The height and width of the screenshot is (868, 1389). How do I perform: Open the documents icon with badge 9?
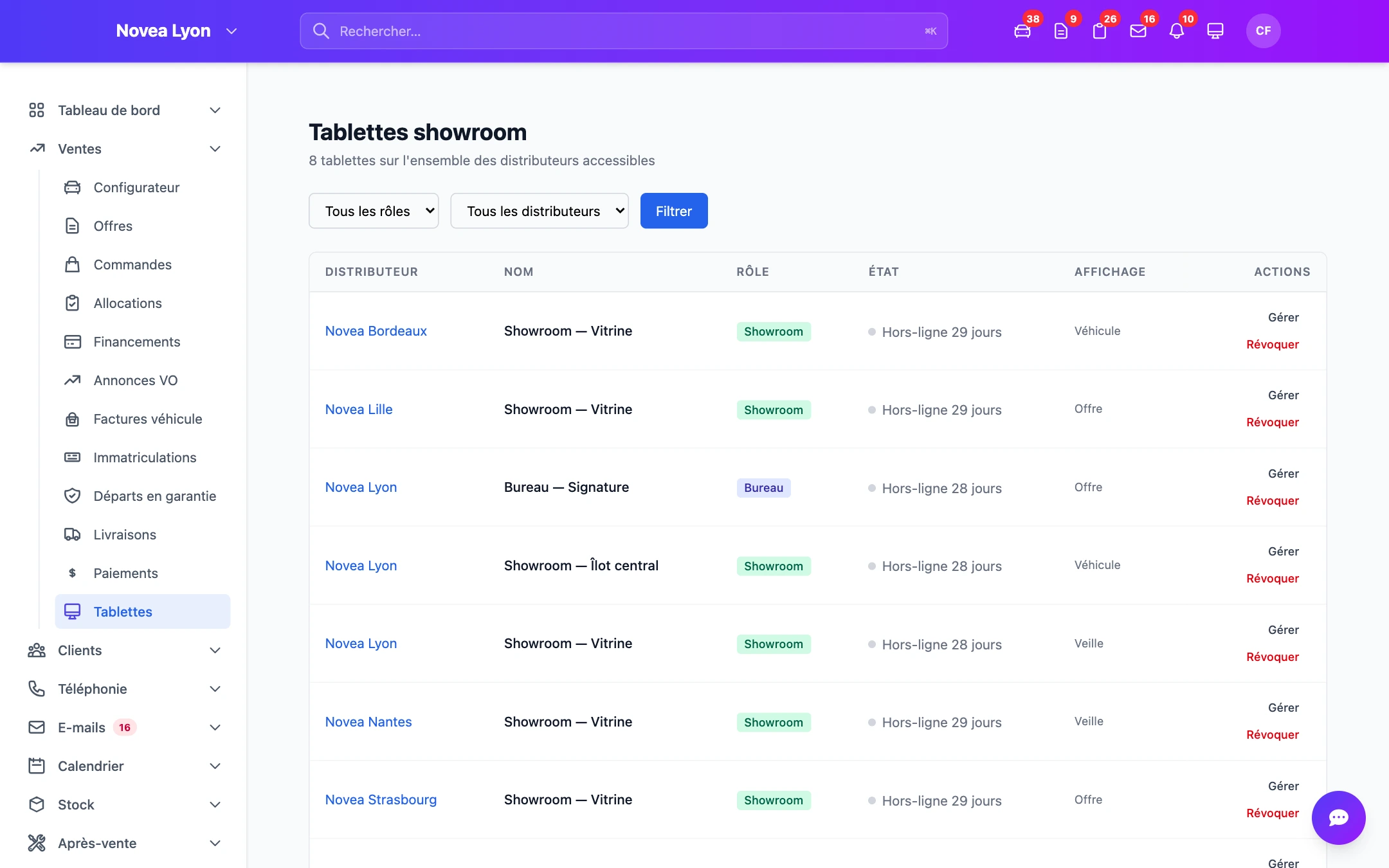point(1061,31)
